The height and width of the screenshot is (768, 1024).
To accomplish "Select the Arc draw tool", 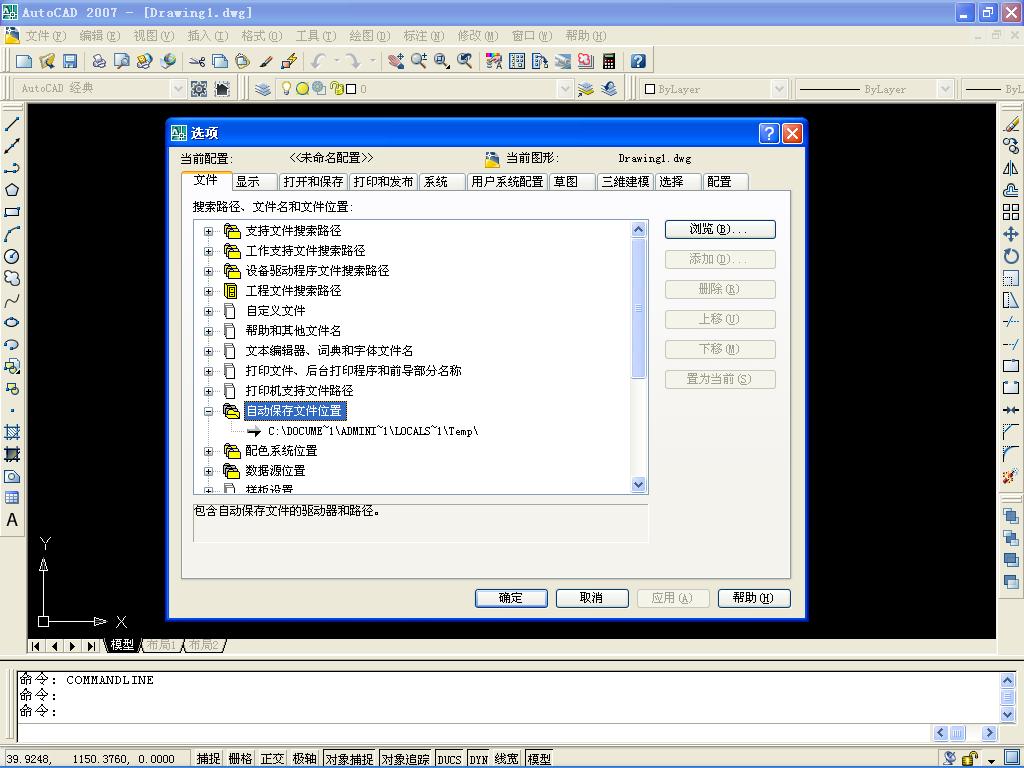I will point(12,234).
